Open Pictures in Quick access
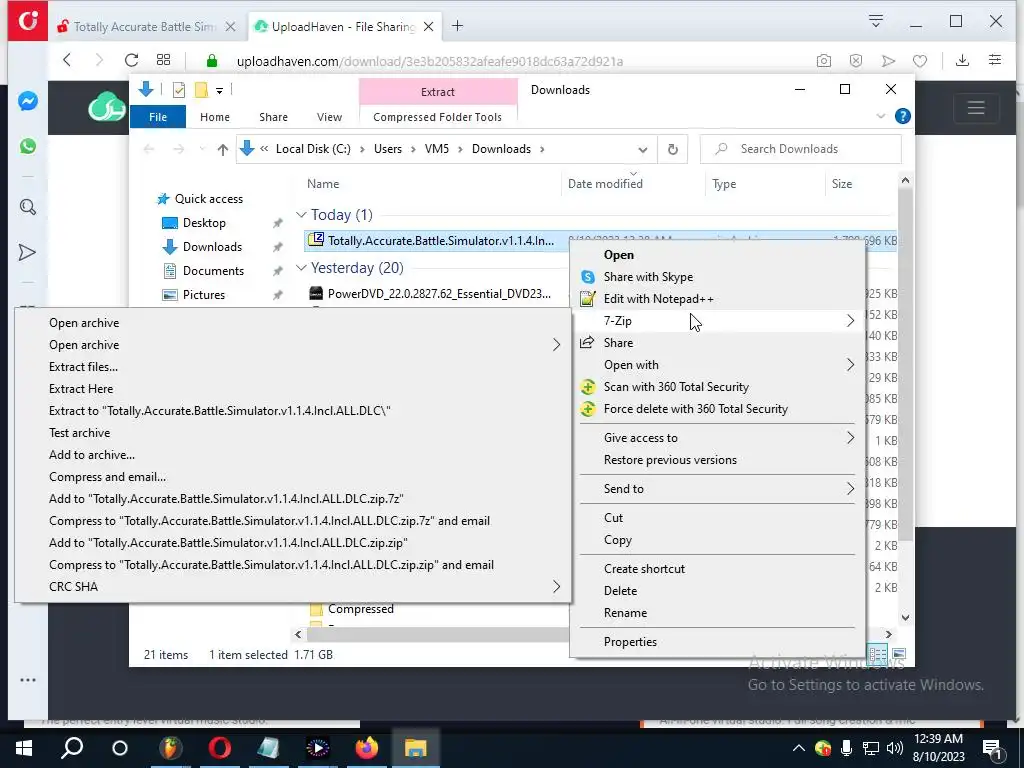 click(x=203, y=295)
